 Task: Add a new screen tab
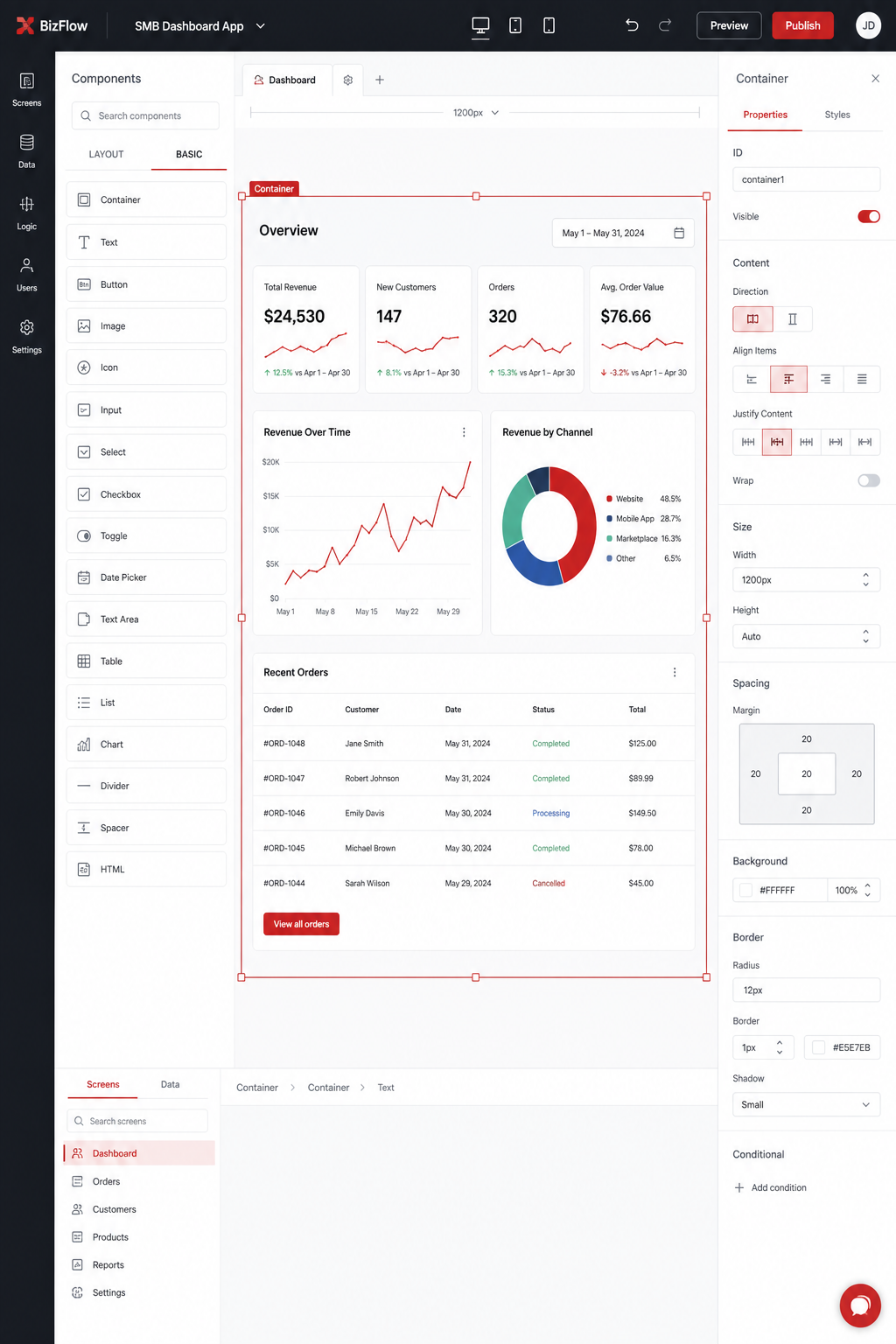pos(380,80)
